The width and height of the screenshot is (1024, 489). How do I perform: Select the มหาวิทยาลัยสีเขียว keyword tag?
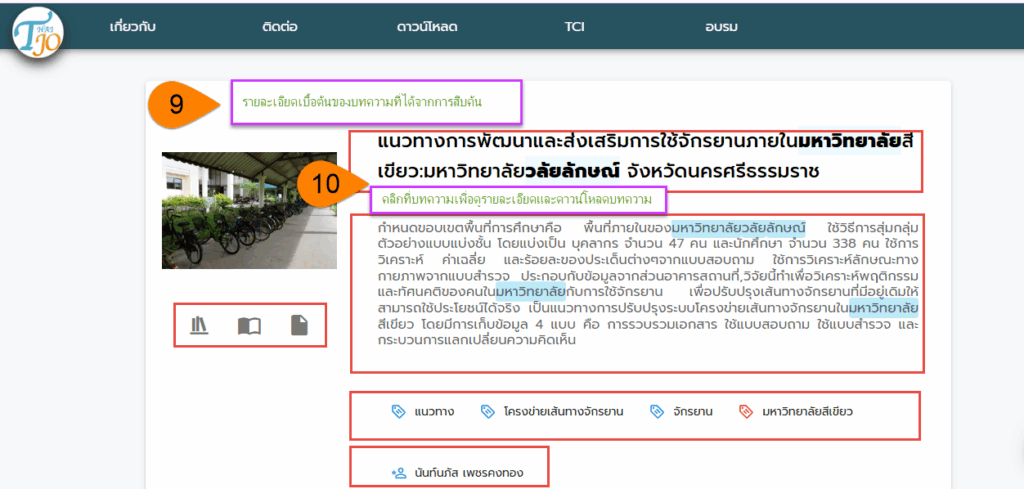coord(806,411)
